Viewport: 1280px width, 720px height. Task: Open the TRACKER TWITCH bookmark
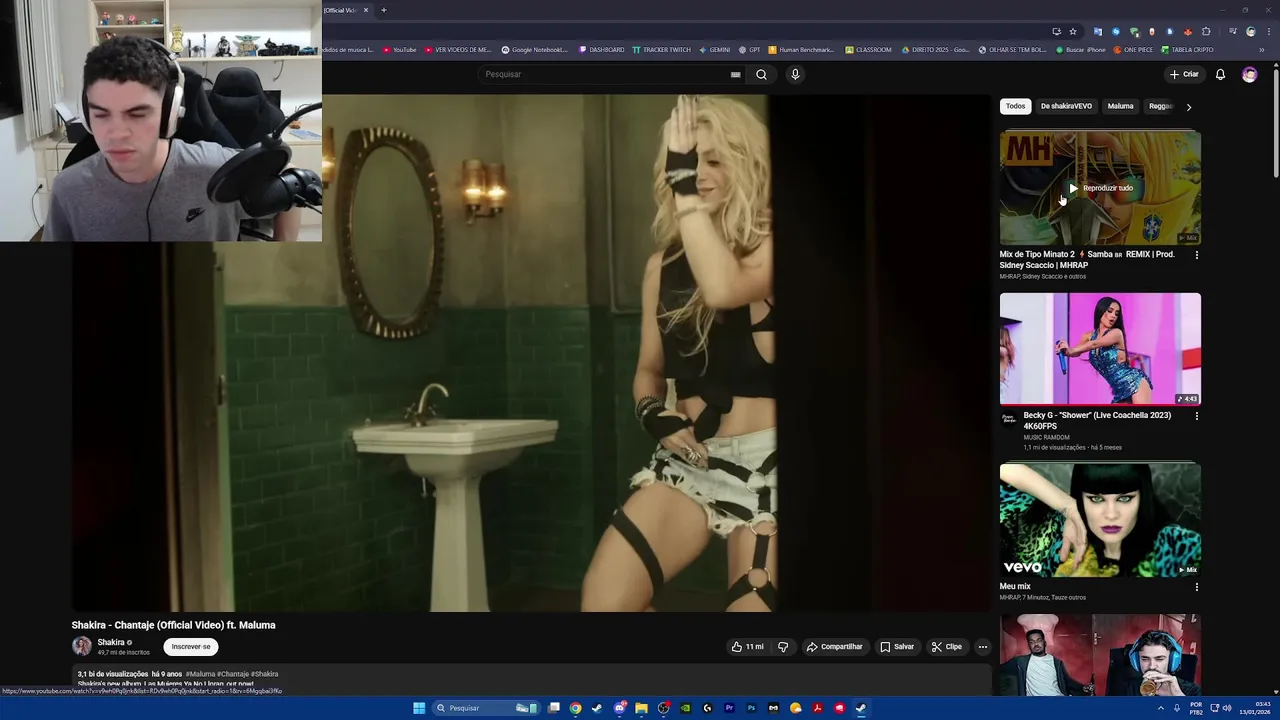661,49
